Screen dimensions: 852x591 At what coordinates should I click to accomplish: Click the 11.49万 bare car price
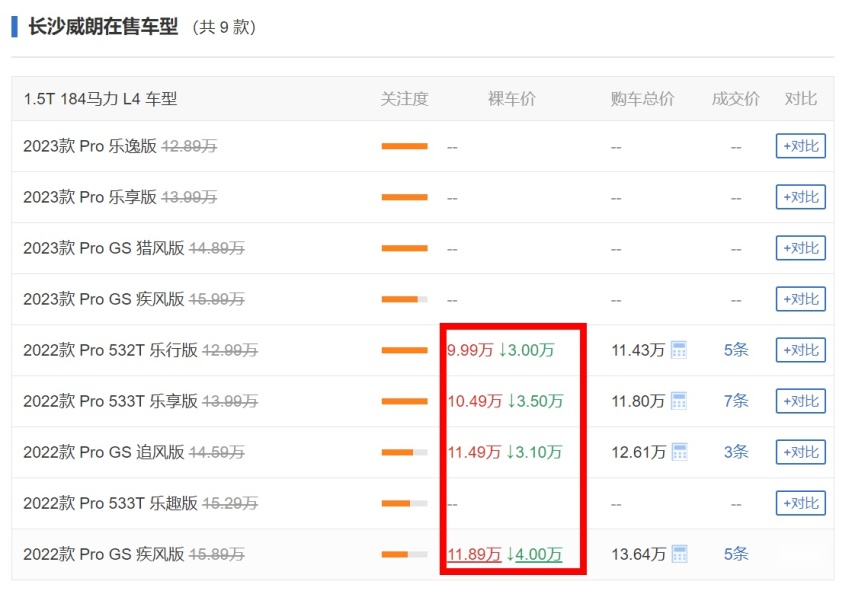click(x=474, y=452)
